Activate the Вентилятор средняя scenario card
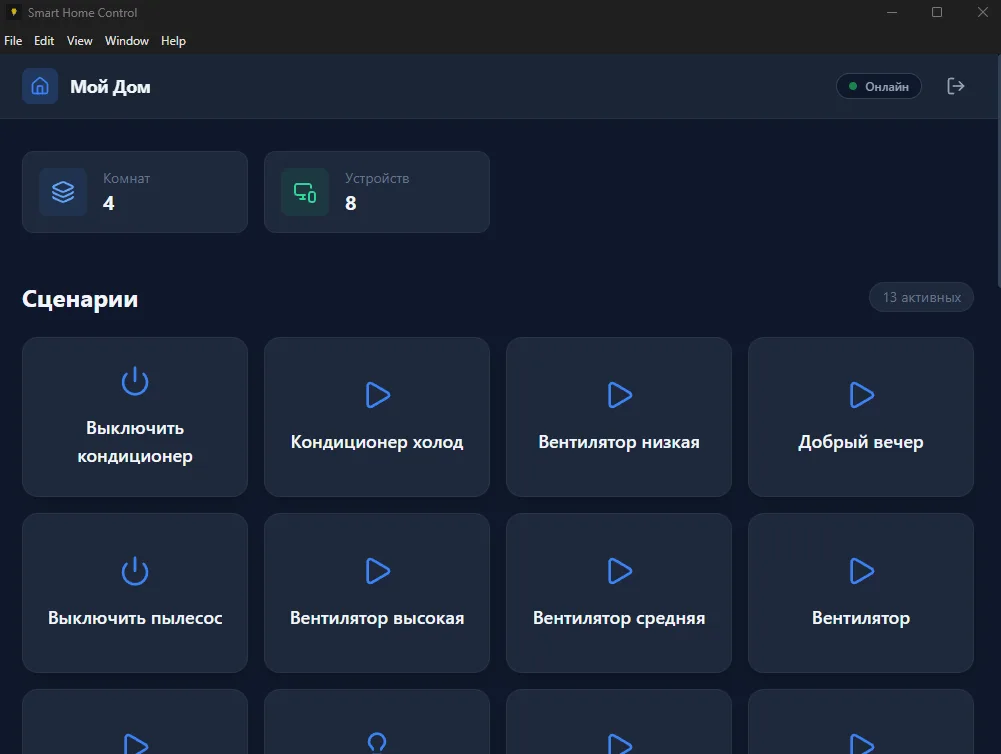Screen dimensions: 1001x754 pos(619,592)
